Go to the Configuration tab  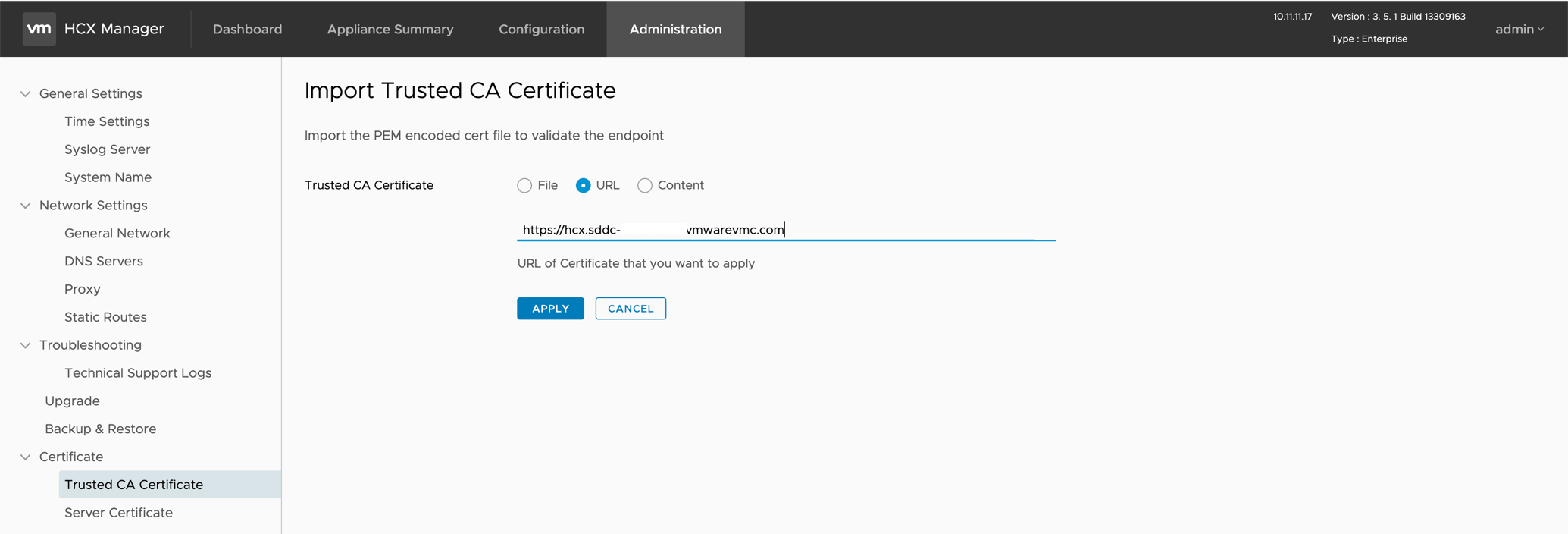pyautogui.click(x=541, y=29)
